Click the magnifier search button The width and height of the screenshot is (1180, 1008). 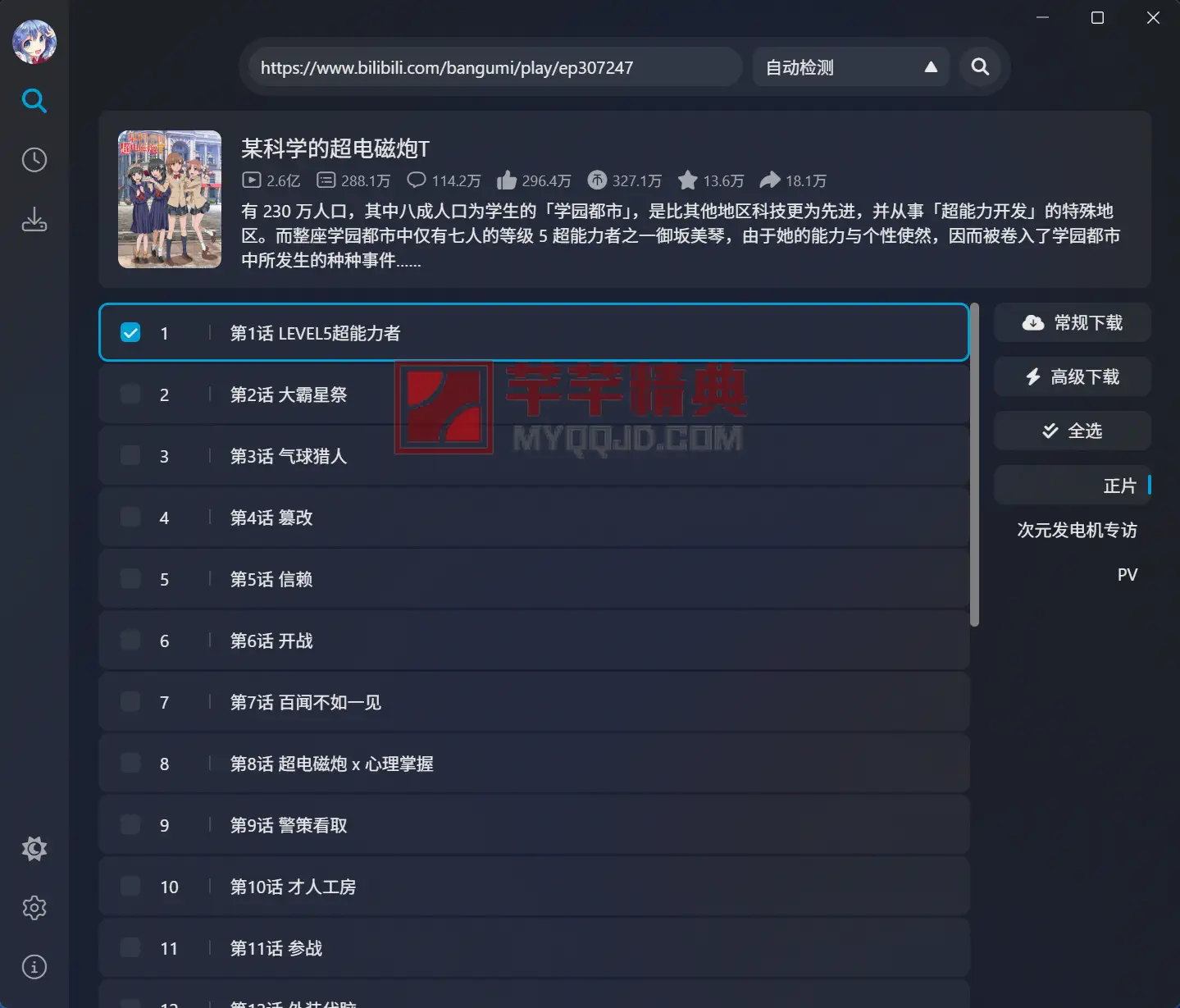coord(980,67)
